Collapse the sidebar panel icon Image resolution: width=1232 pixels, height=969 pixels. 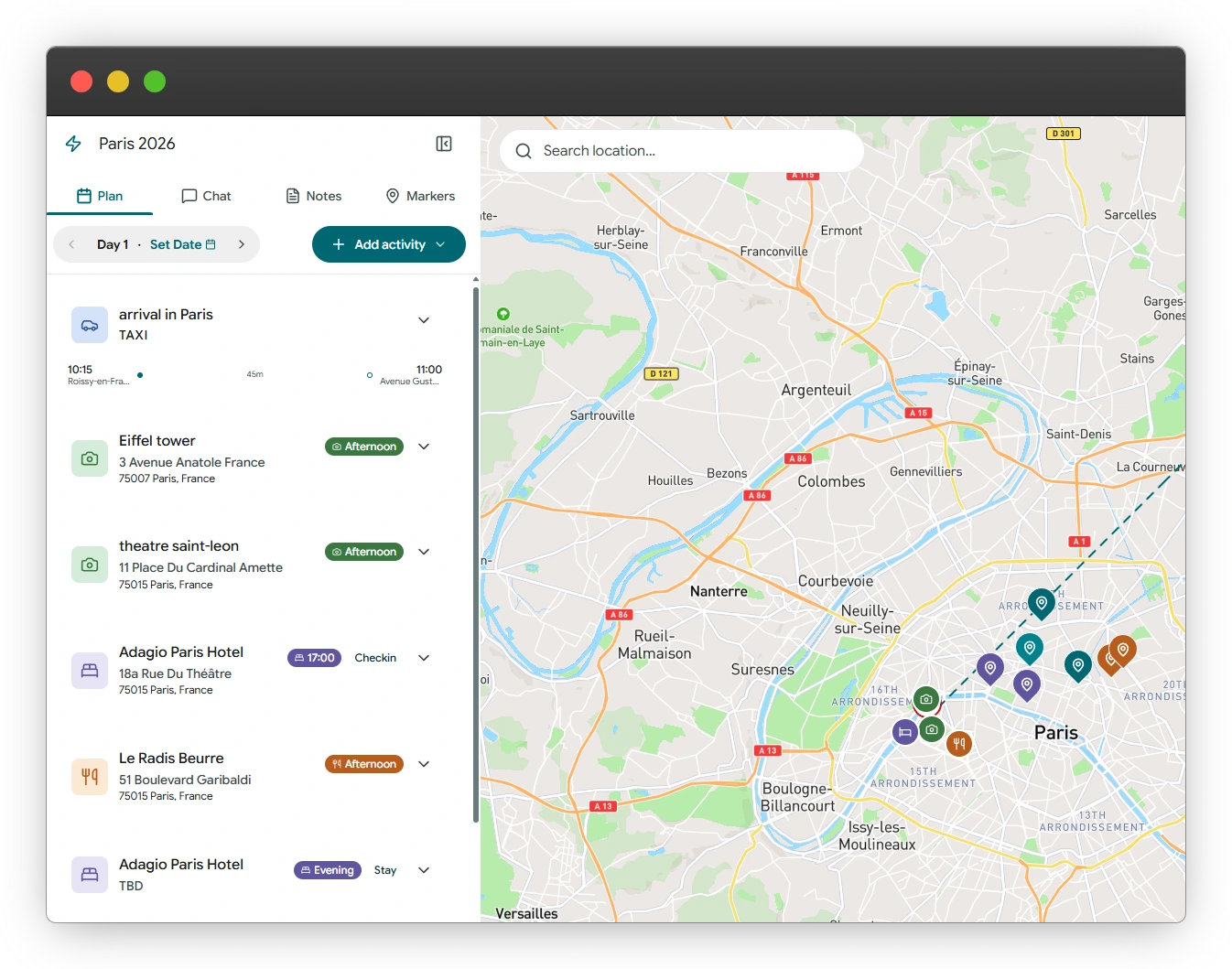tap(444, 144)
